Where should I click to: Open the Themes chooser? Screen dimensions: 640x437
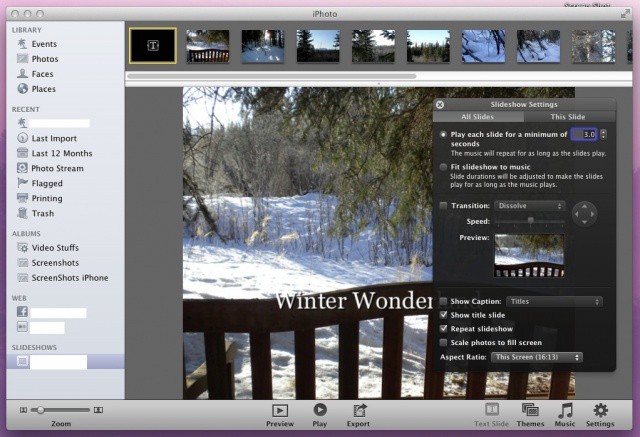click(x=530, y=410)
